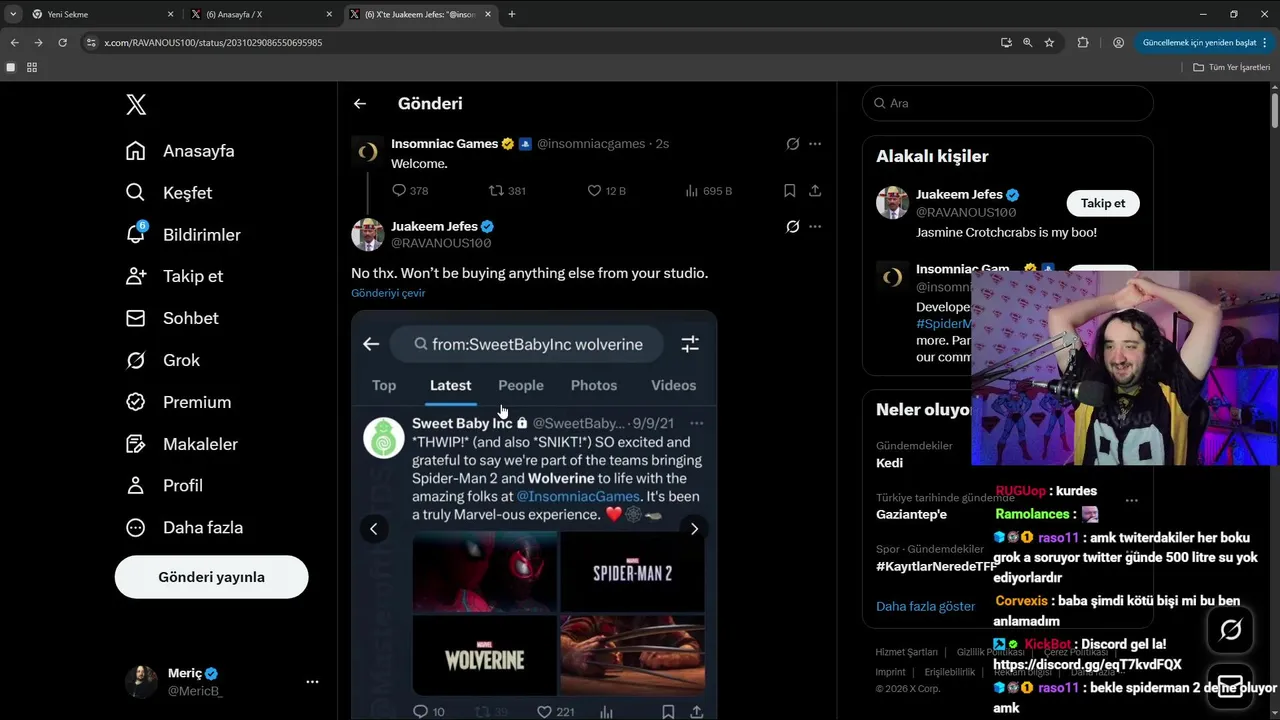Open Imprint footer link

tap(890, 672)
